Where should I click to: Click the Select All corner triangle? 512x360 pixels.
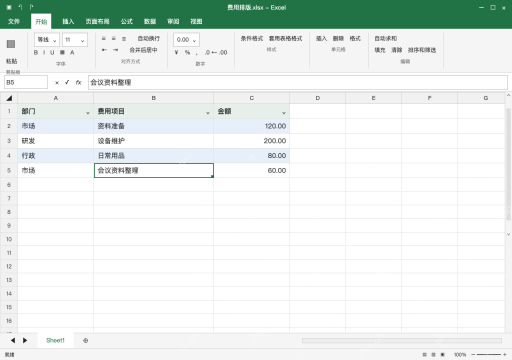[x=9, y=98]
